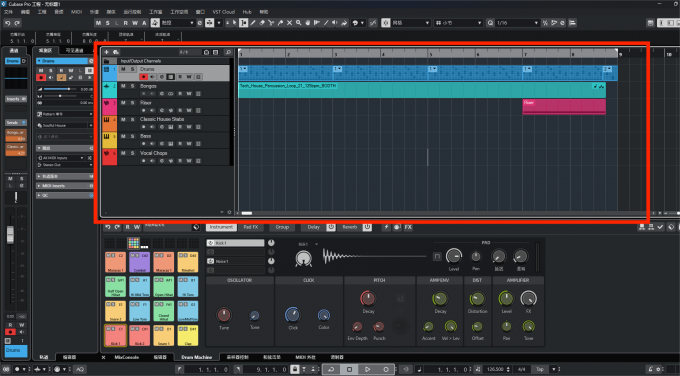Solo the Riser track
The image size is (680, 376).
132,103
